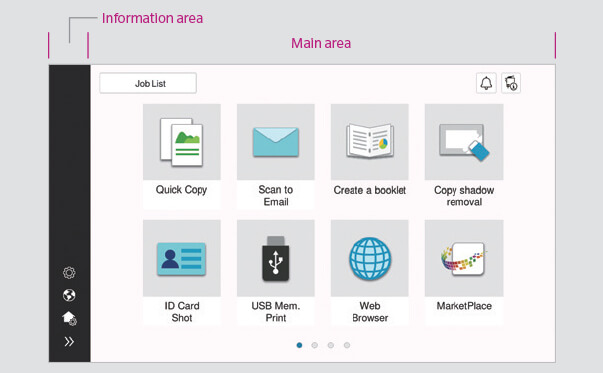Click the Job List button
The width and height of the screenshot is (603, 373).
pyautogui.click(x=148, y=83)
